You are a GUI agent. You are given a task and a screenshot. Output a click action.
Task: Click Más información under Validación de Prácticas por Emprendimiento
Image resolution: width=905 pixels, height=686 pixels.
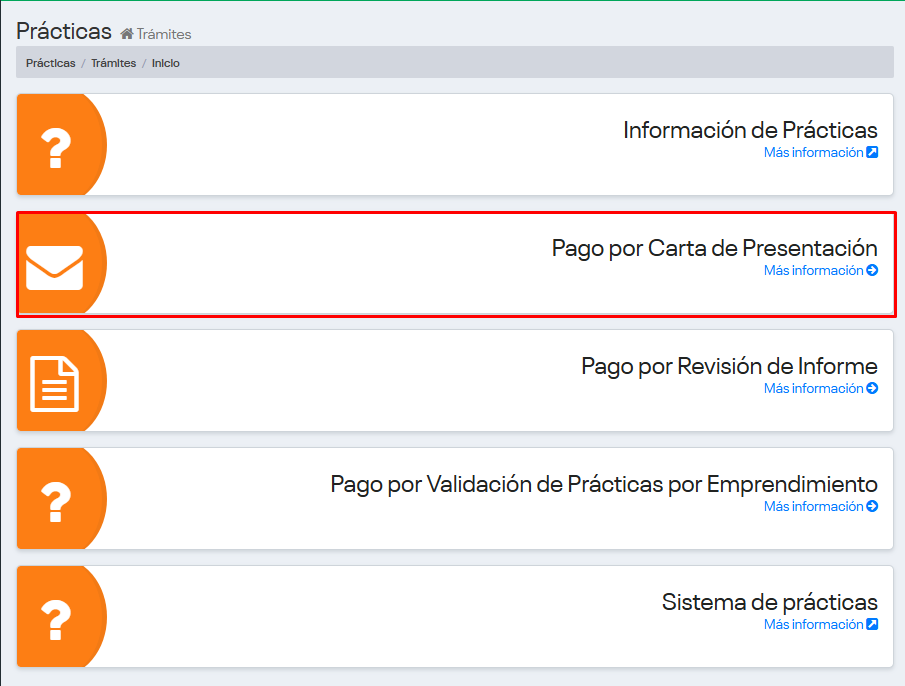click(813, 507)
